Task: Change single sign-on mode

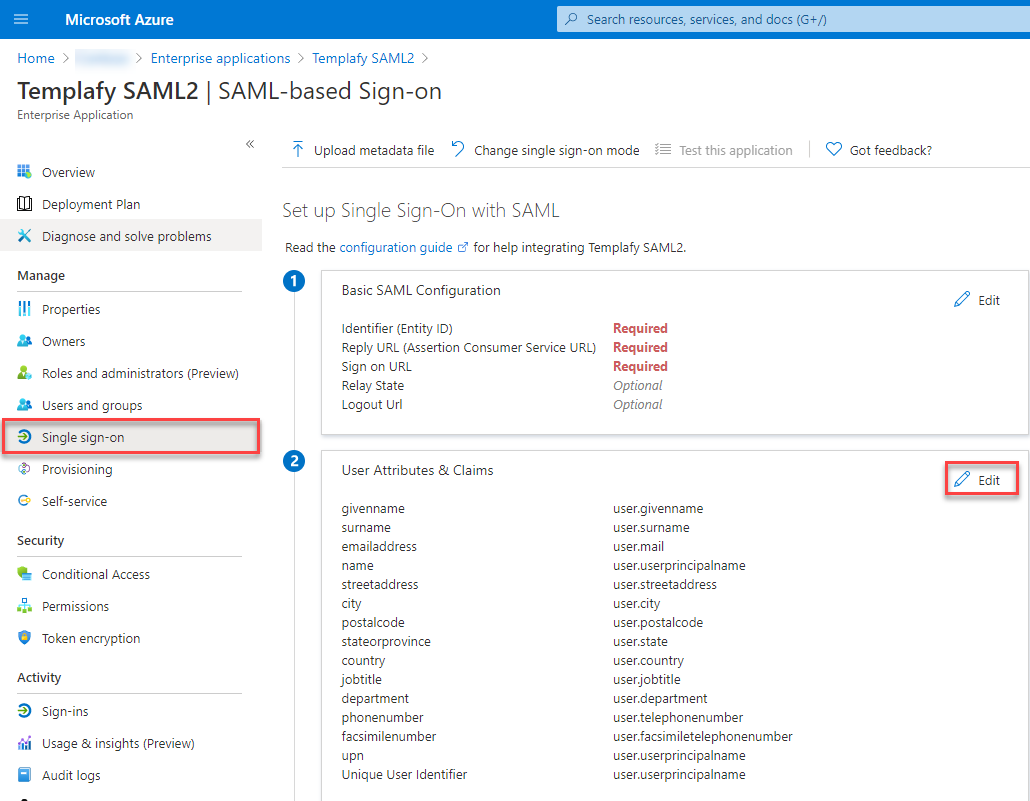Action: point(554,149)
